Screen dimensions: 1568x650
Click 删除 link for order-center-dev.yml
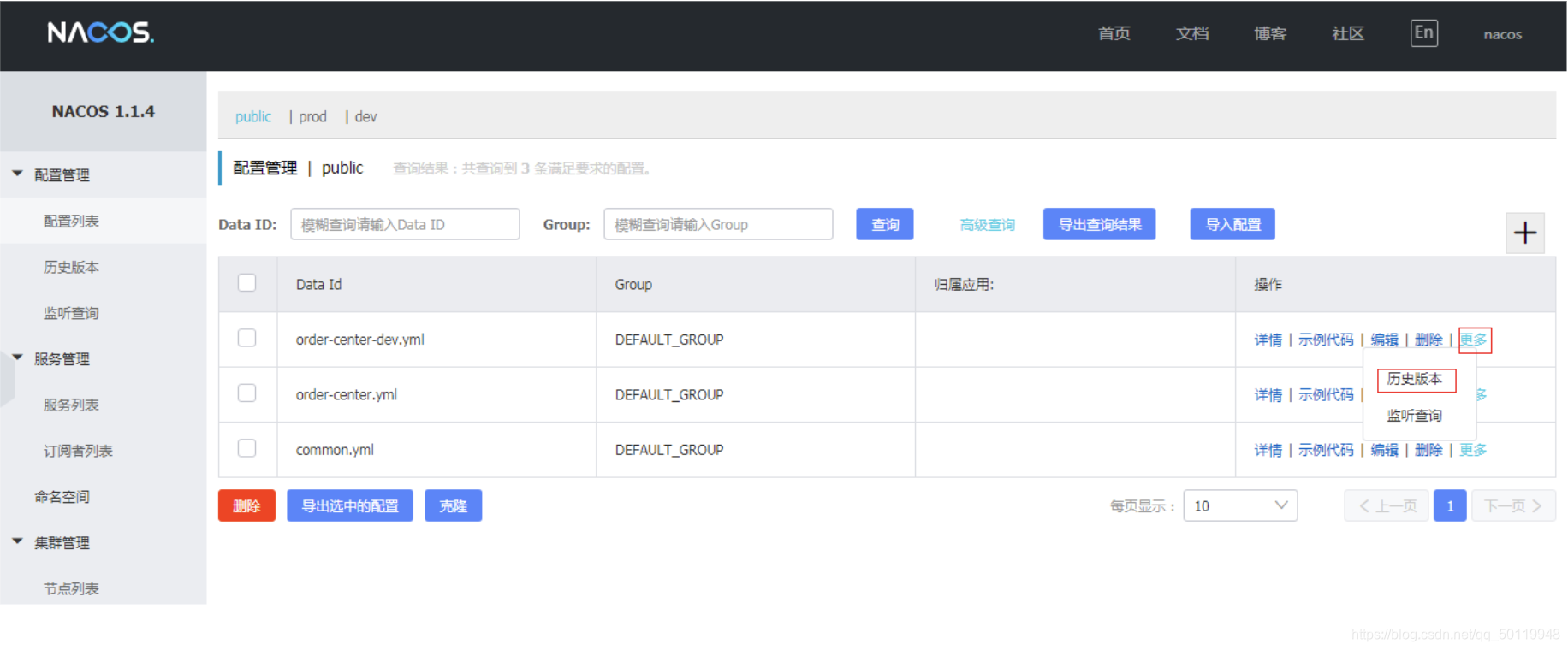click(x=1428, y=340)
